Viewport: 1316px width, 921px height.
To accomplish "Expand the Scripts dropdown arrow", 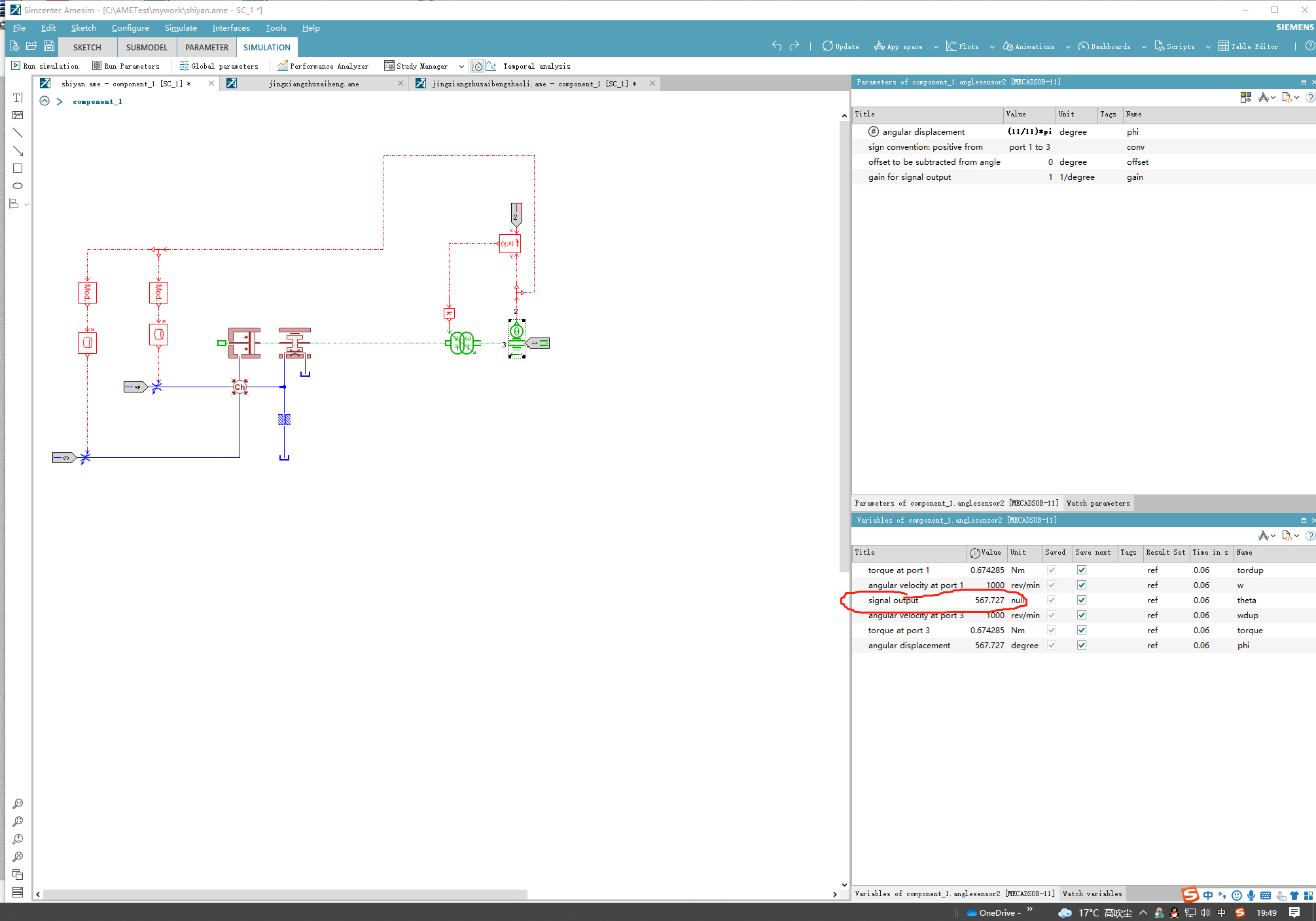I will click(x=1208, y=47).
